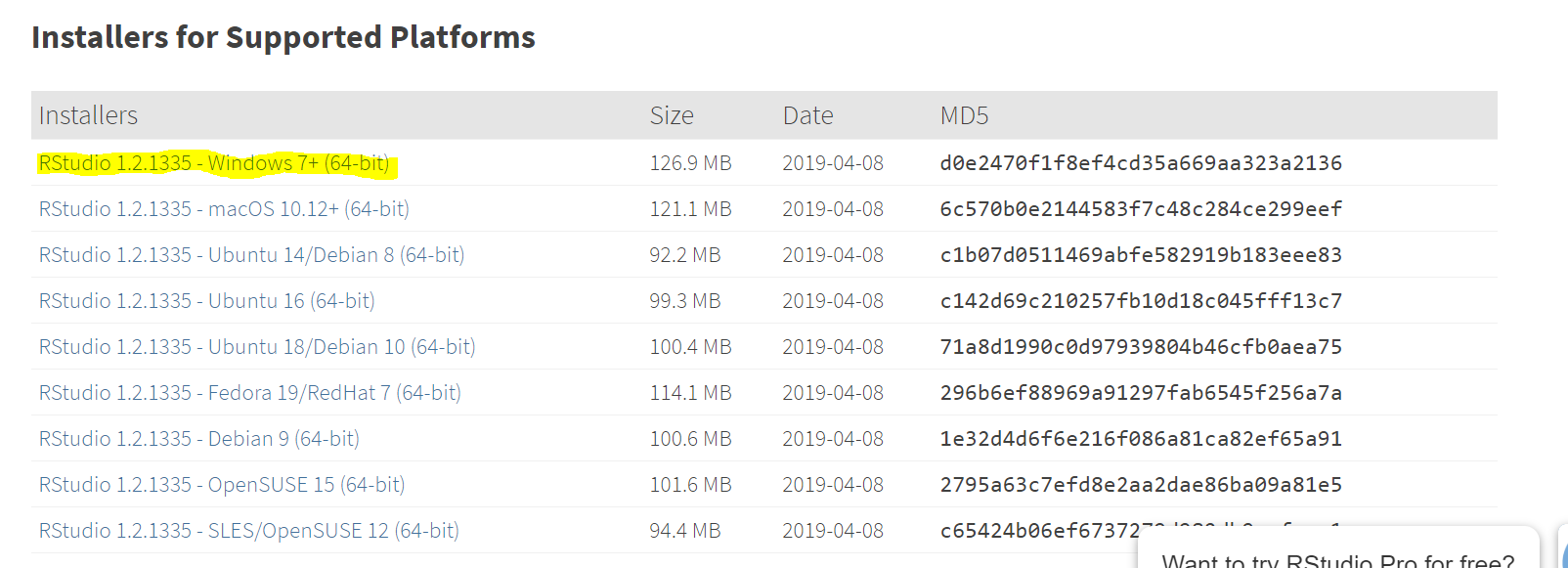Download RStudio for Windows 7+ (64-bit)

click(214, 163)
